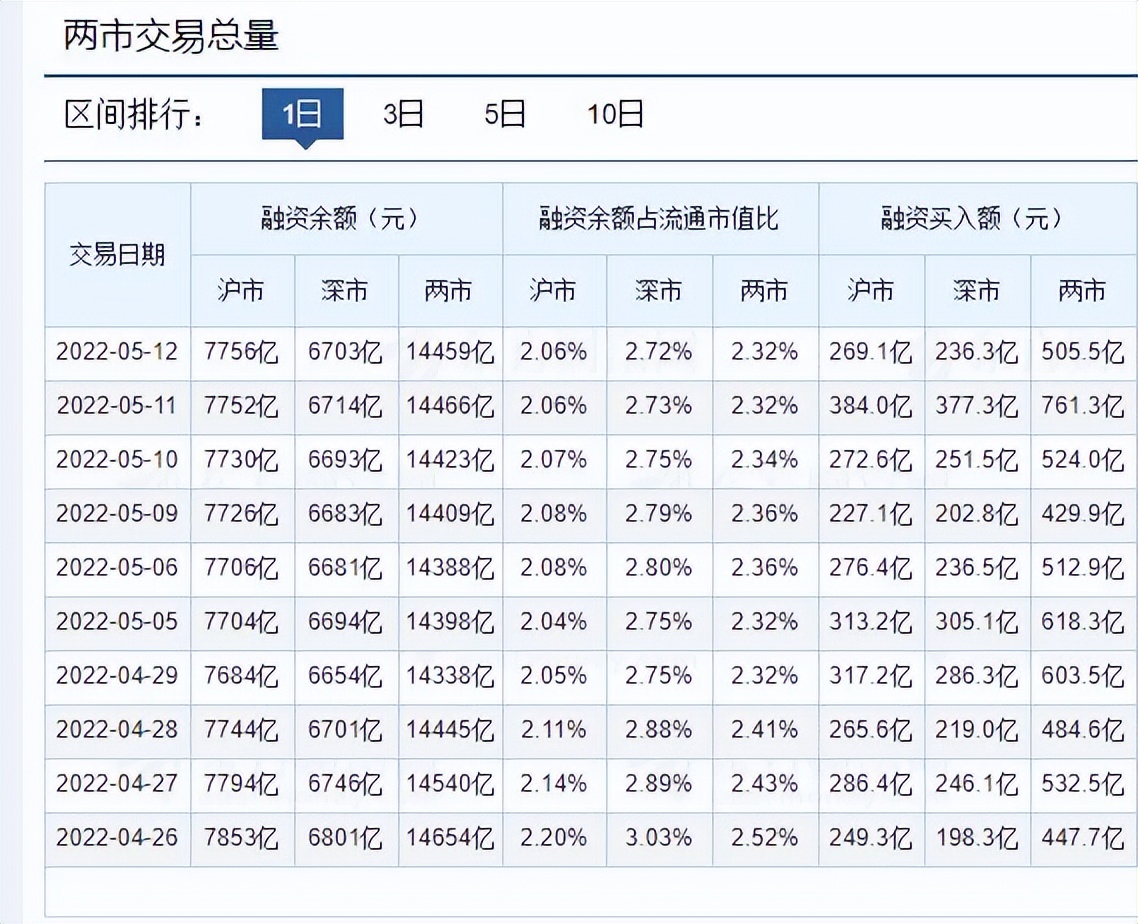Select the 2022-05-06 date cell
Screen dimensions: 1138x924
tap(118, 568)
